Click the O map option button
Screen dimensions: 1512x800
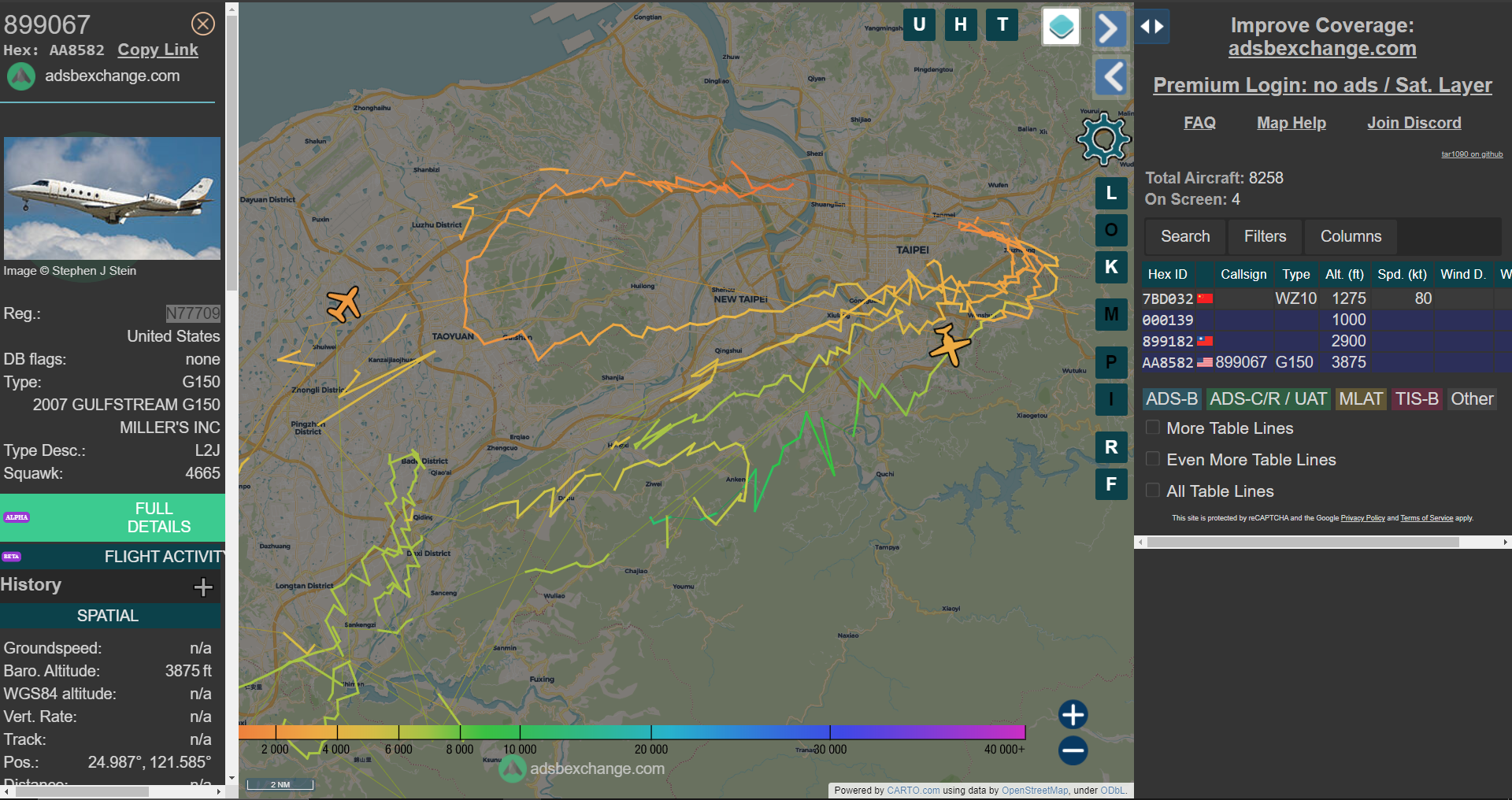tap(1111, 230)
